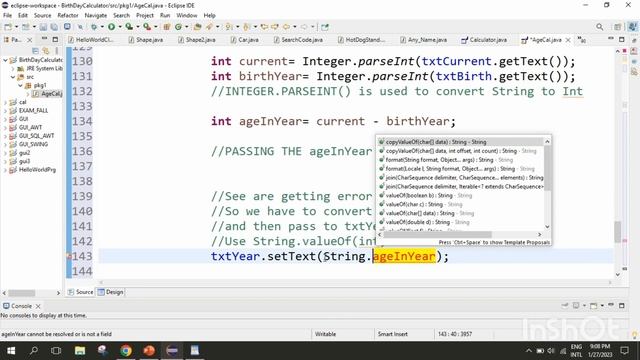This screenshot has width=640, height=360.
Task: Open dropdown arrow next to Run button
Action: point(120,27)
